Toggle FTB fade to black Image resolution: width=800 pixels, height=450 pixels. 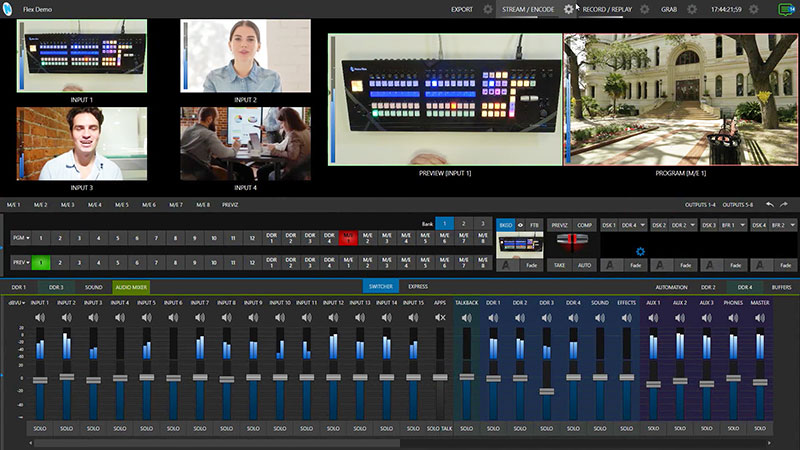[534, 225]
